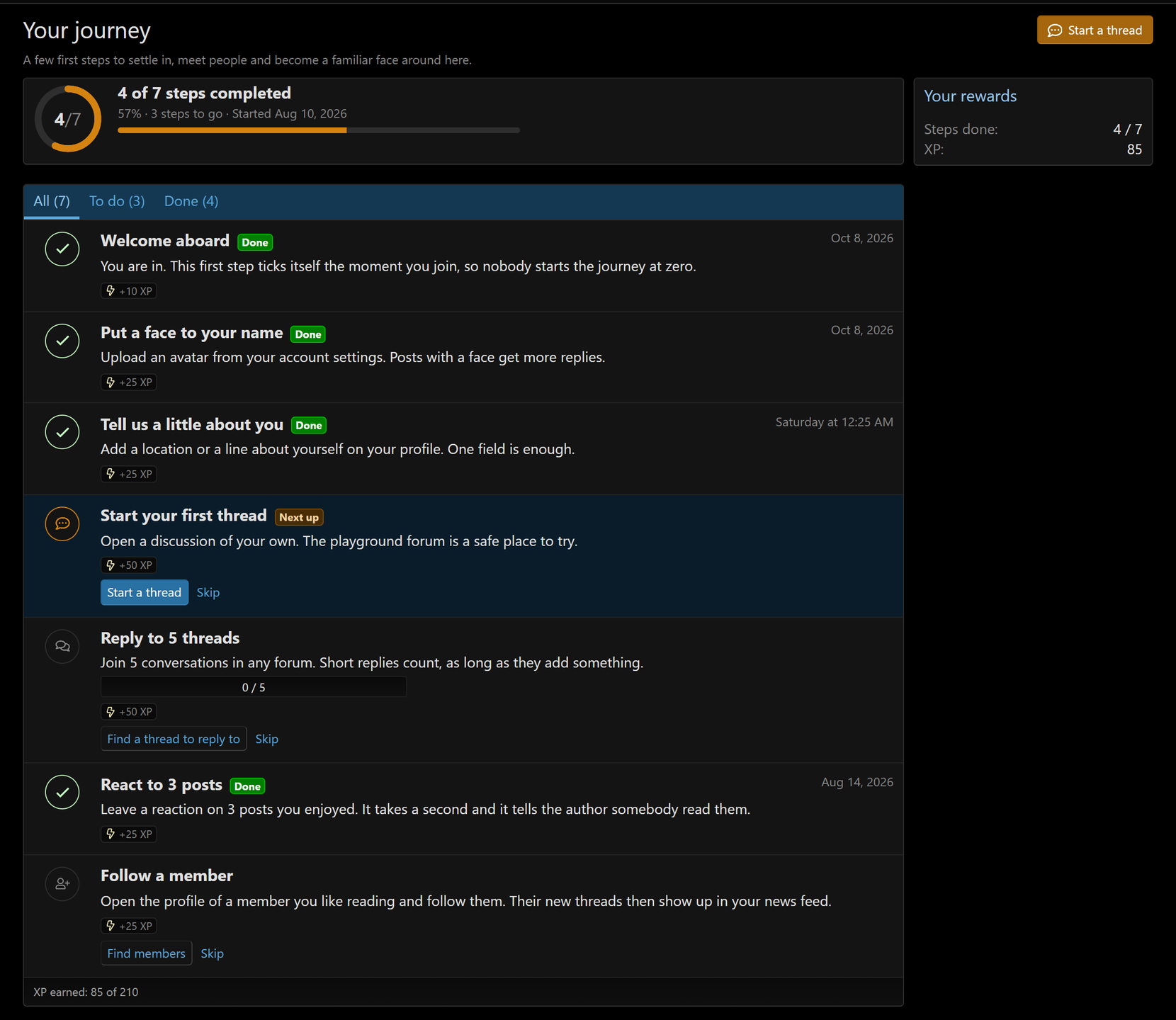Click the +50 XP badge under Reply to 5 threads
Image resolution: width=1176 pixels, height=1020 pixels.
click(129, 712)
